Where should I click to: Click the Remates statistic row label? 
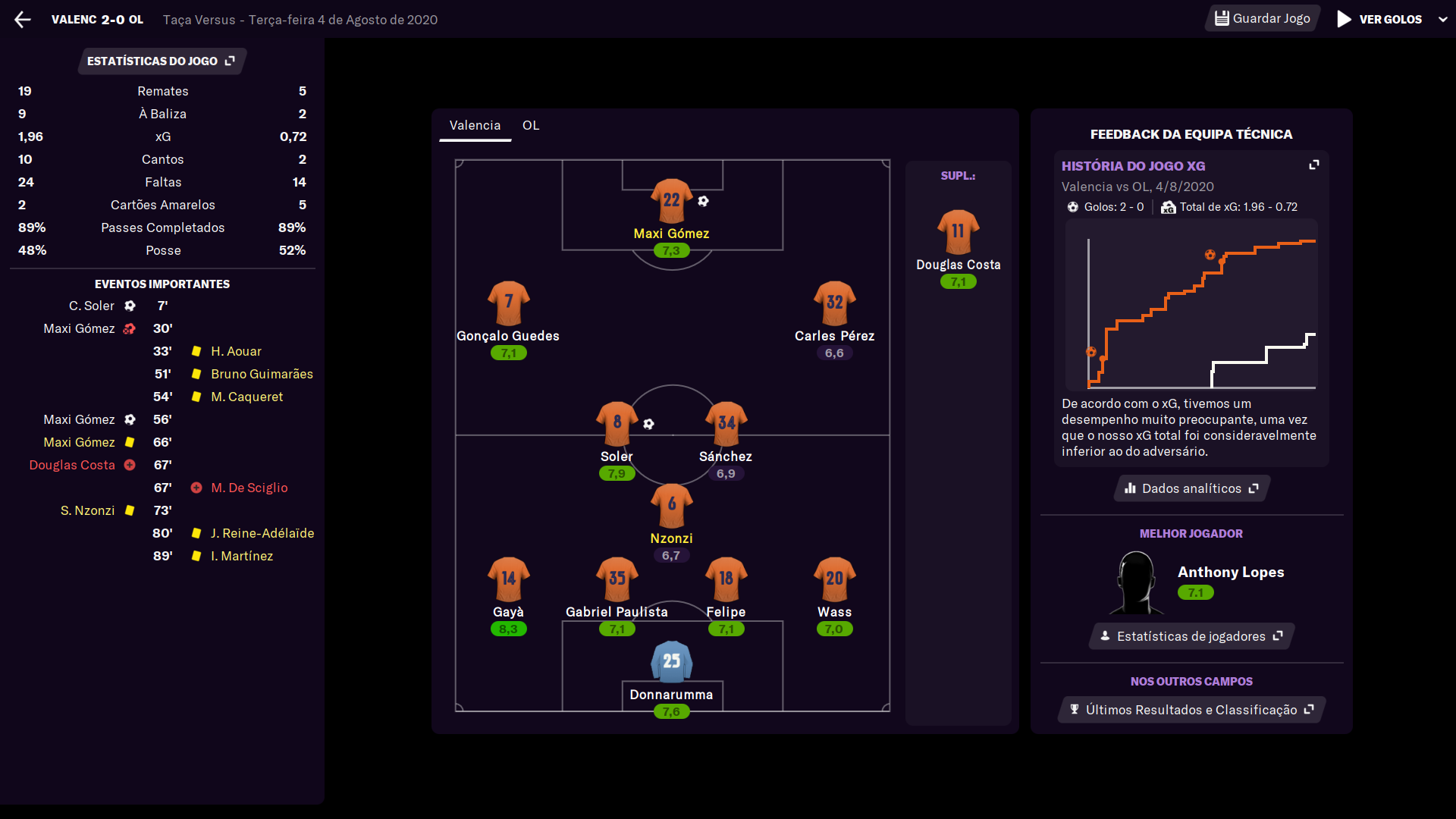tap(163, 92)
